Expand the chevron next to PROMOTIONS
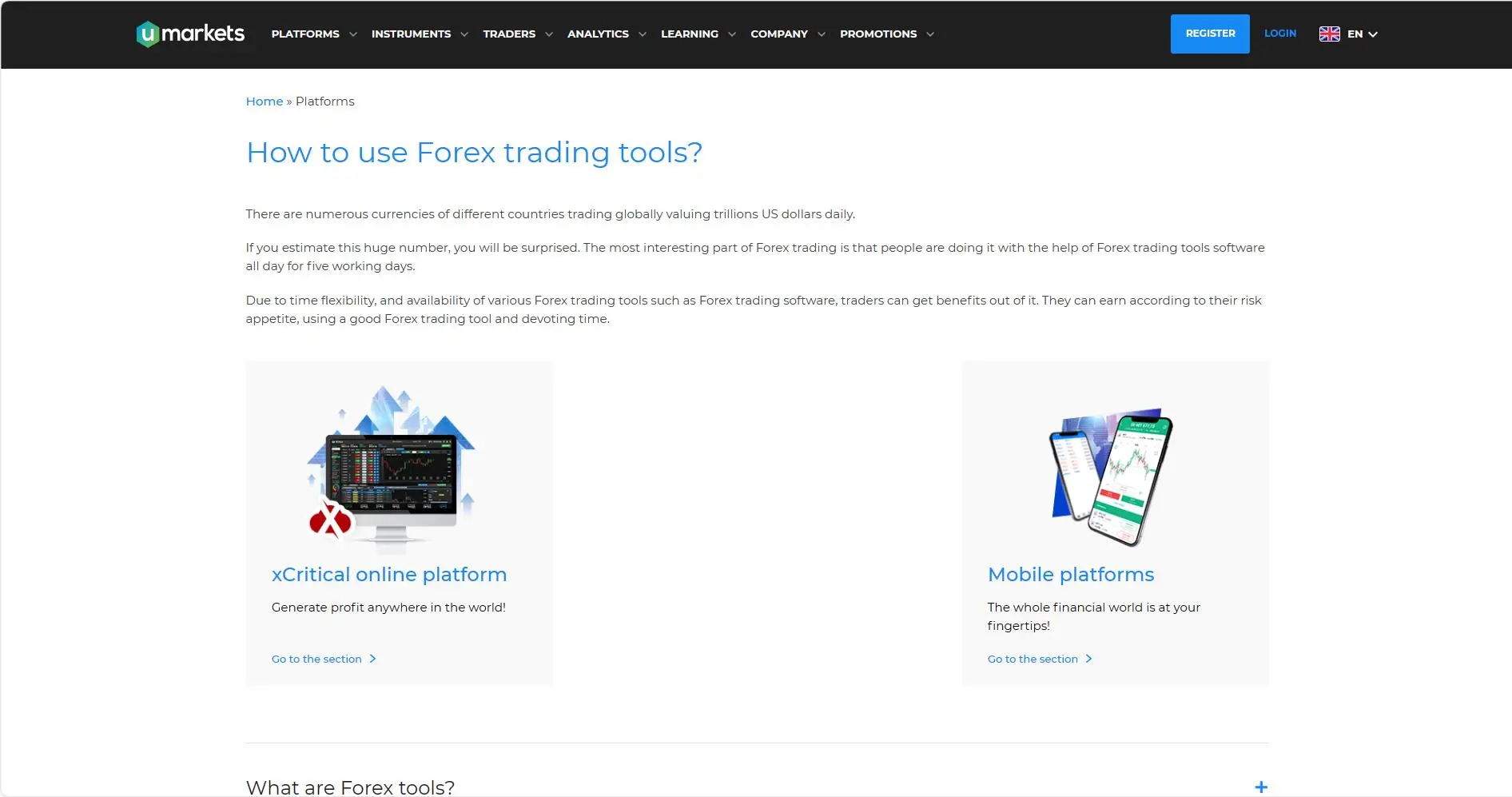This screenshot has height=797, width=1512. [930, 34]
